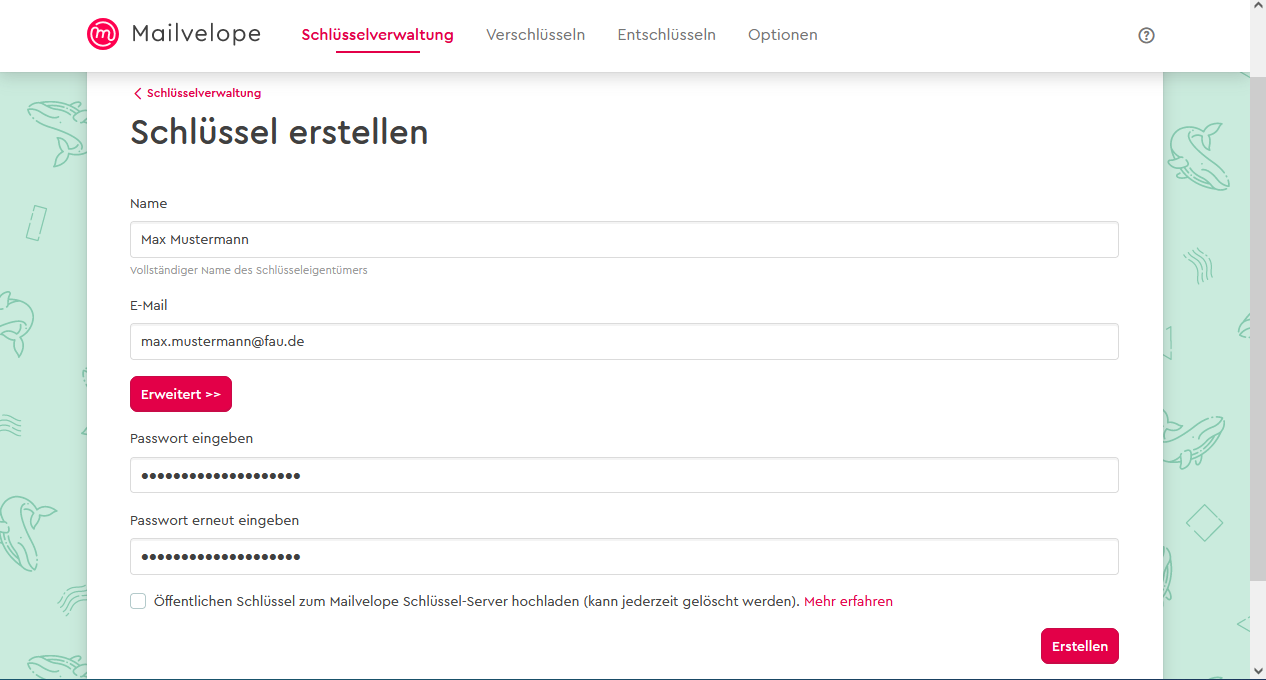Enable upload public key to server checkbox

tap(138, 601)
